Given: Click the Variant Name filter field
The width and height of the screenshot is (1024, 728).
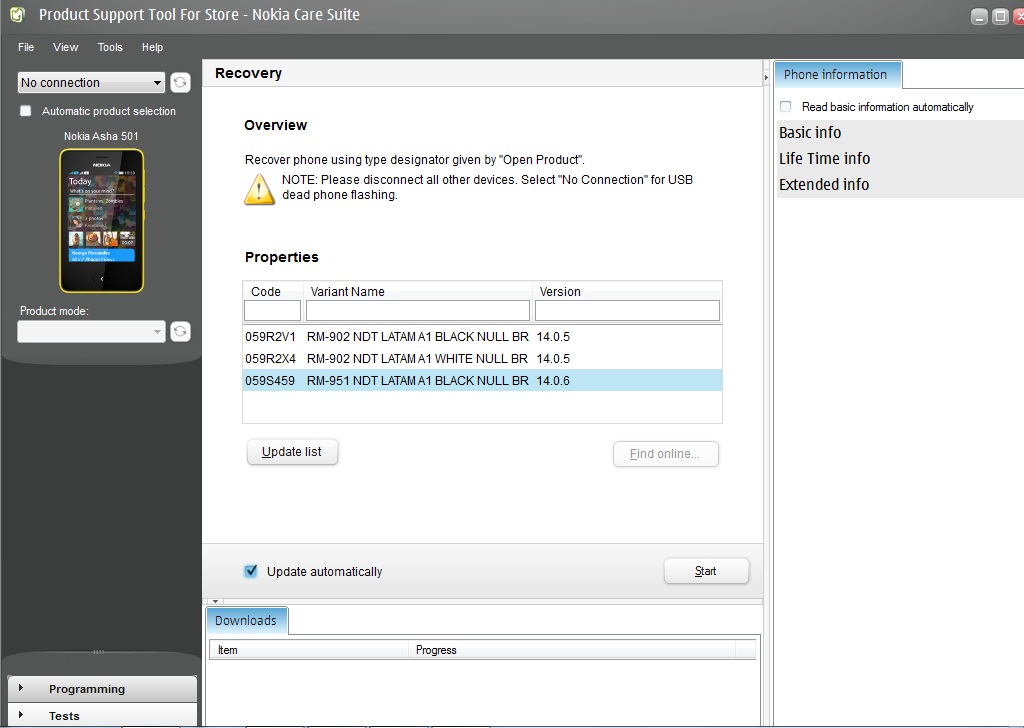Looking at the screenshot, I should point(417,310).
